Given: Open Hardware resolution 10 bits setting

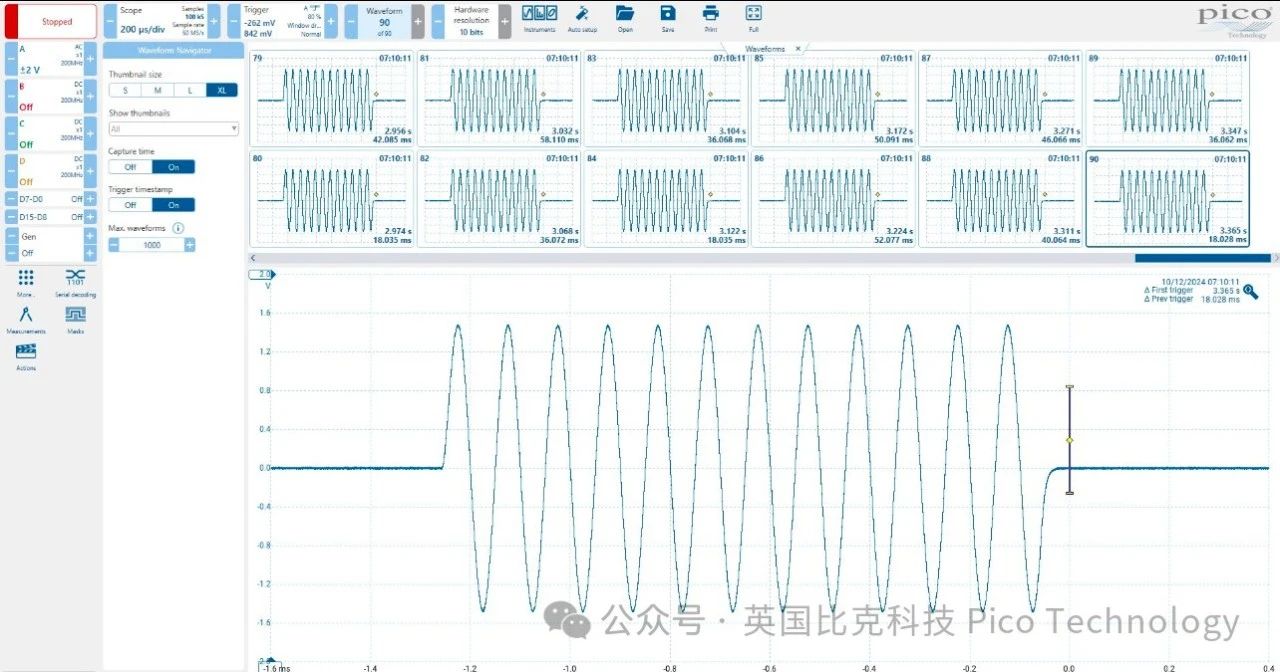Looking at the screenshot, I should [471, 21].
